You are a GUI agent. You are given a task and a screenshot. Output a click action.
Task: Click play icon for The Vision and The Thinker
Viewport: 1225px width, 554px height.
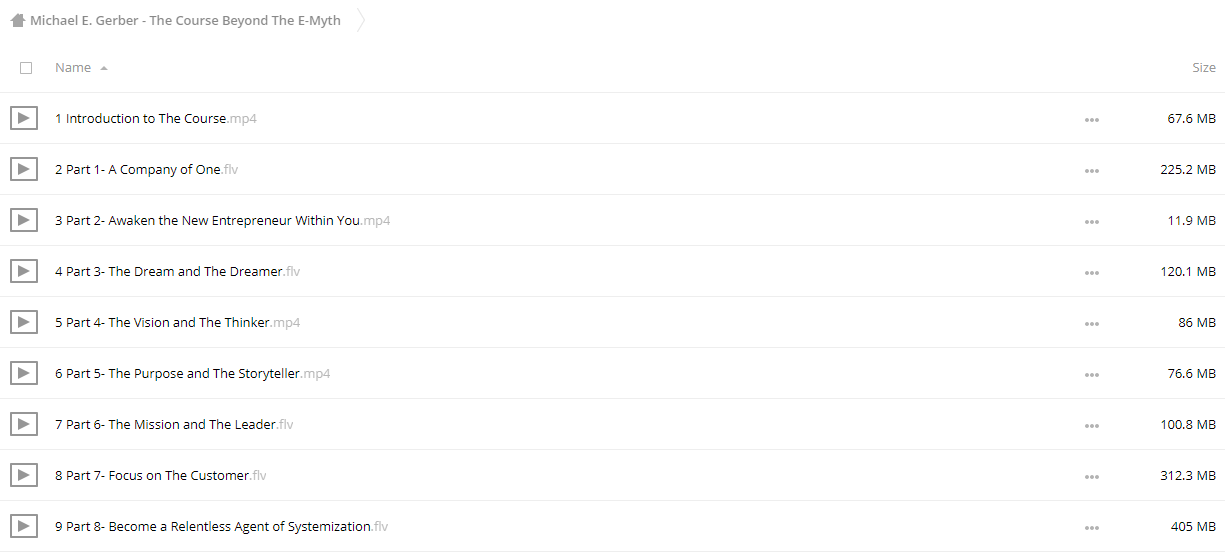tap(24, 322)
